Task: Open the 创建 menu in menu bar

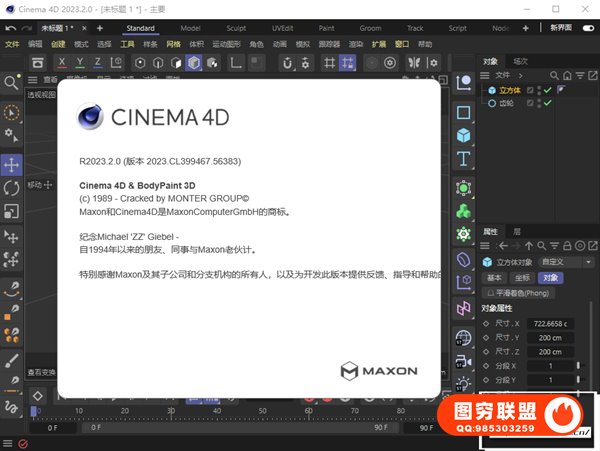Action: pos(58,45)
